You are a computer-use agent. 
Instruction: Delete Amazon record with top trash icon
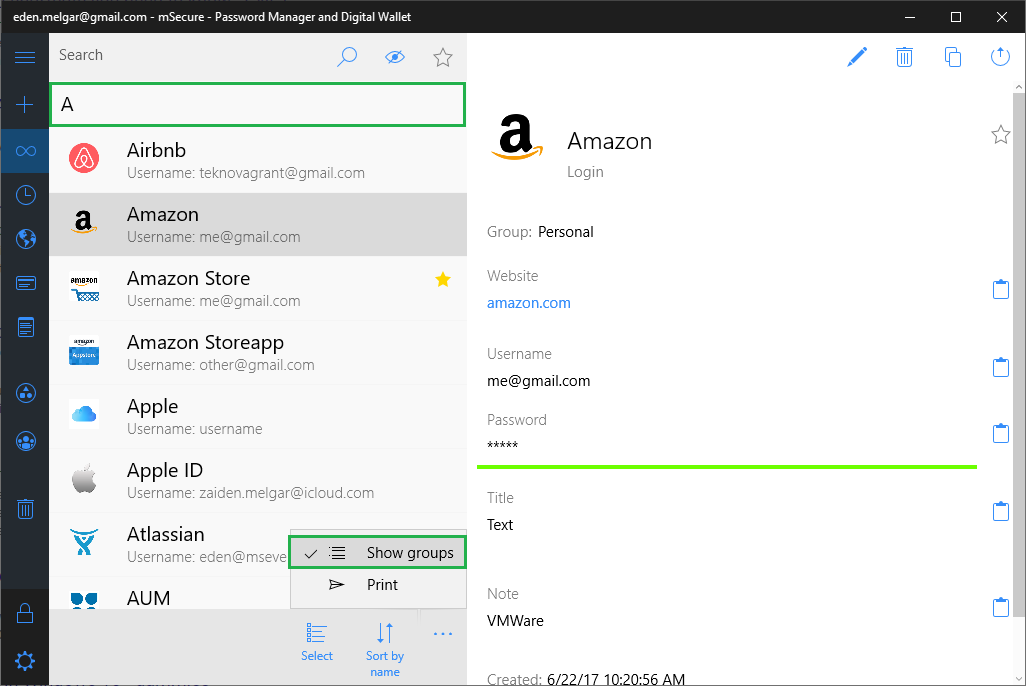pos(904,57)
